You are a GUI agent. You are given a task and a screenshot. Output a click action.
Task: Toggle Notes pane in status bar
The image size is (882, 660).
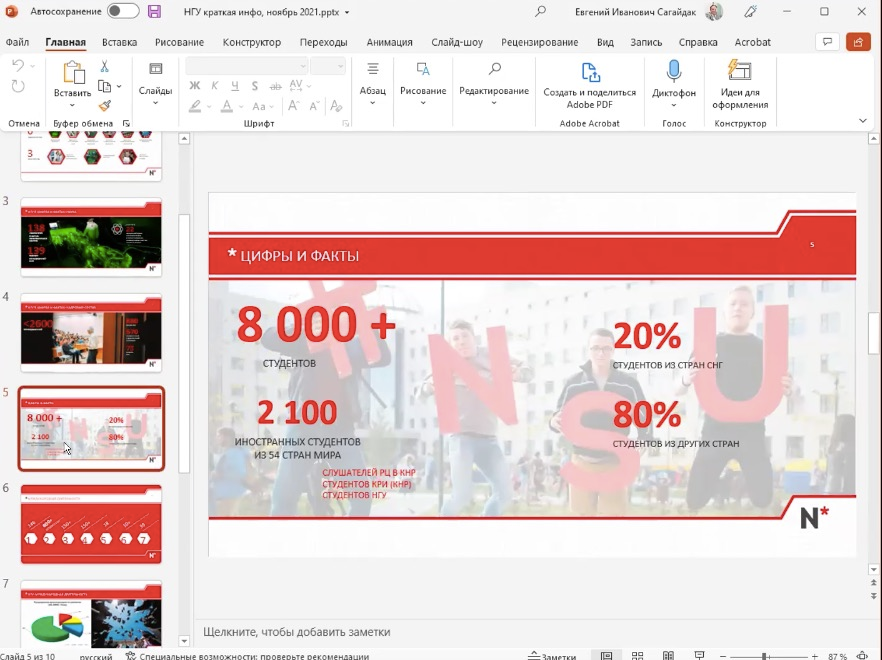[x=552, y=656]
